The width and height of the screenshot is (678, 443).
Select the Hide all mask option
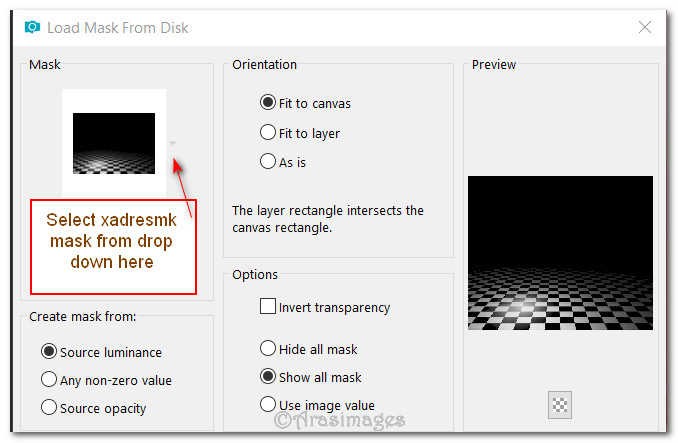click(x=268, y=349)
